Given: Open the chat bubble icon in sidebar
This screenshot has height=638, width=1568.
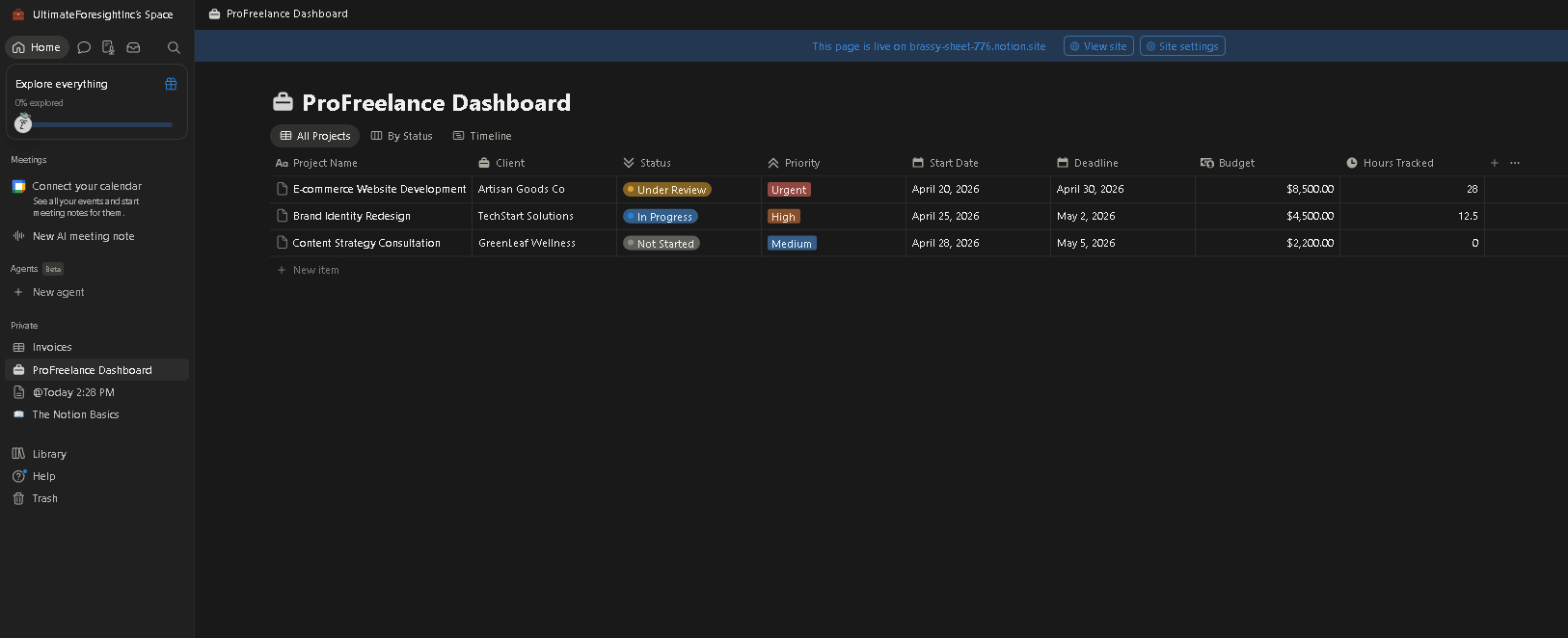Looking at the screenshot, I should (84, 47).
